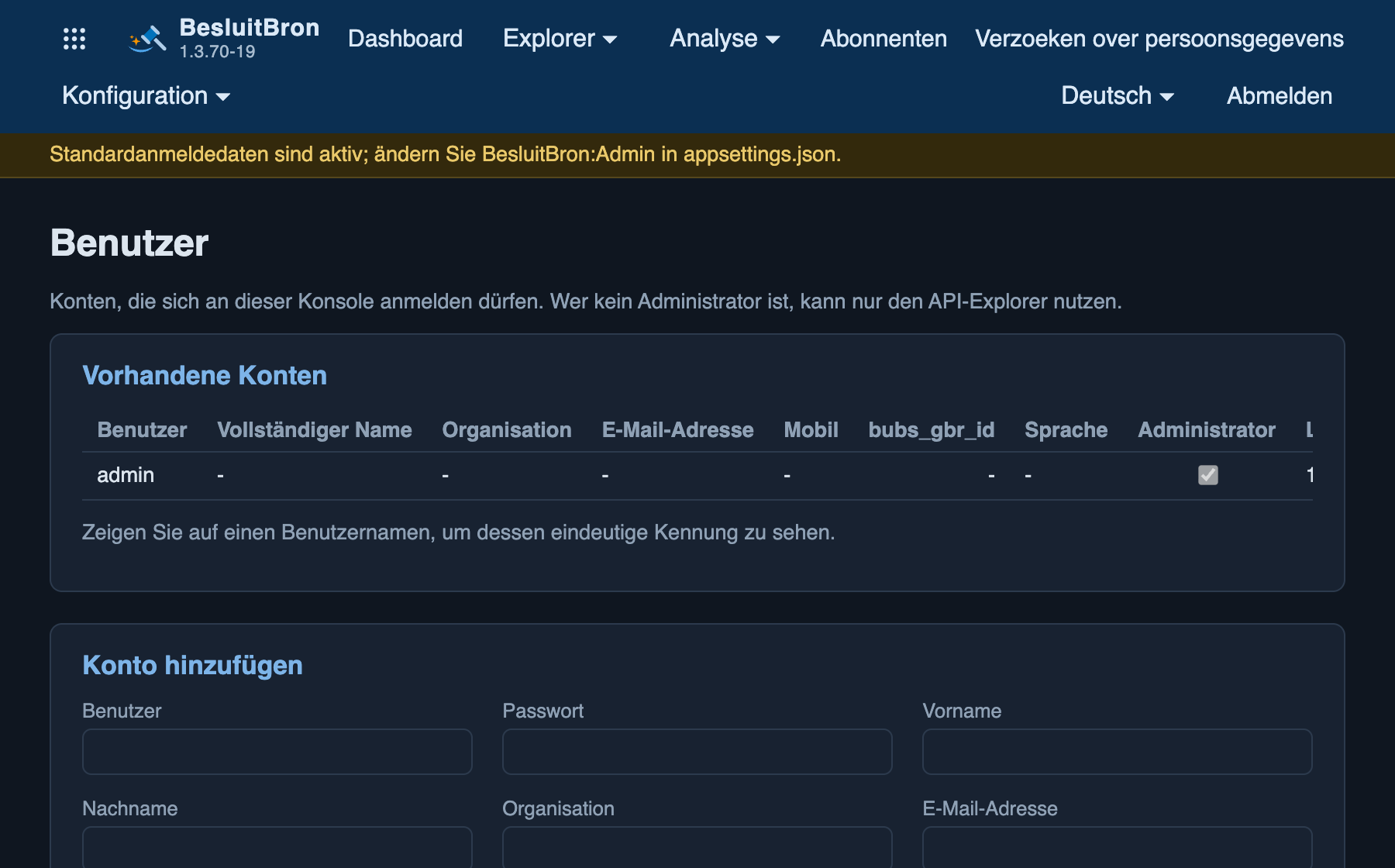Open the Konfiguration dropdown
The height and width of the screenshot is (868, 1395).
point(146,96)
